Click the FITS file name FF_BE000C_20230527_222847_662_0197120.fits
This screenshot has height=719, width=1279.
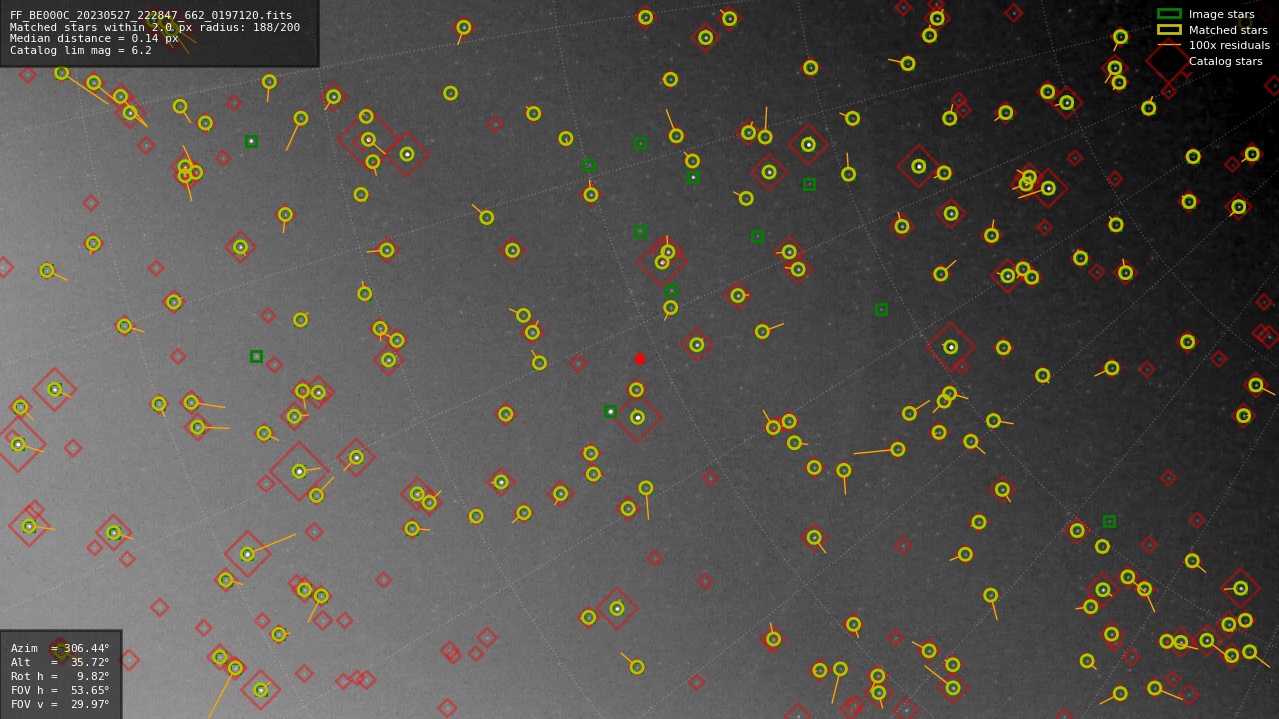[151, 16]
